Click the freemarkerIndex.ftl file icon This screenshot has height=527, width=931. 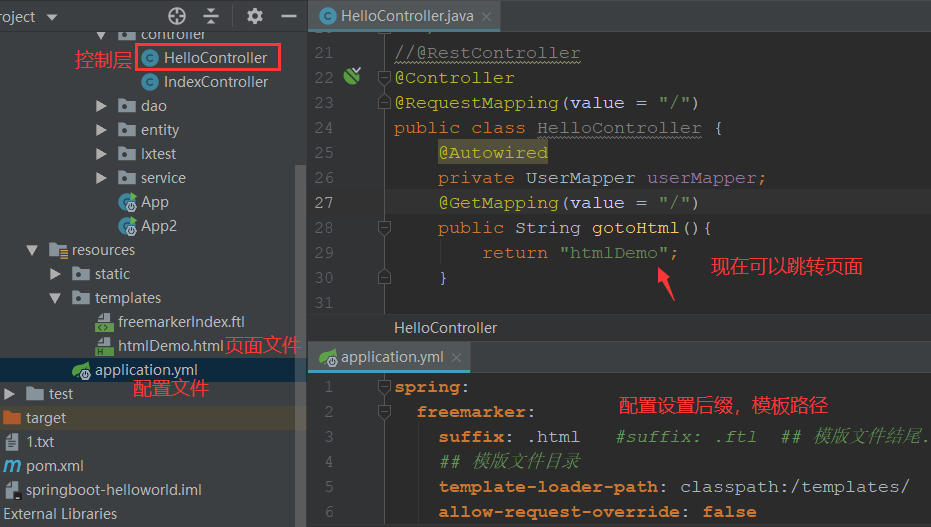(x=104, y=322)
